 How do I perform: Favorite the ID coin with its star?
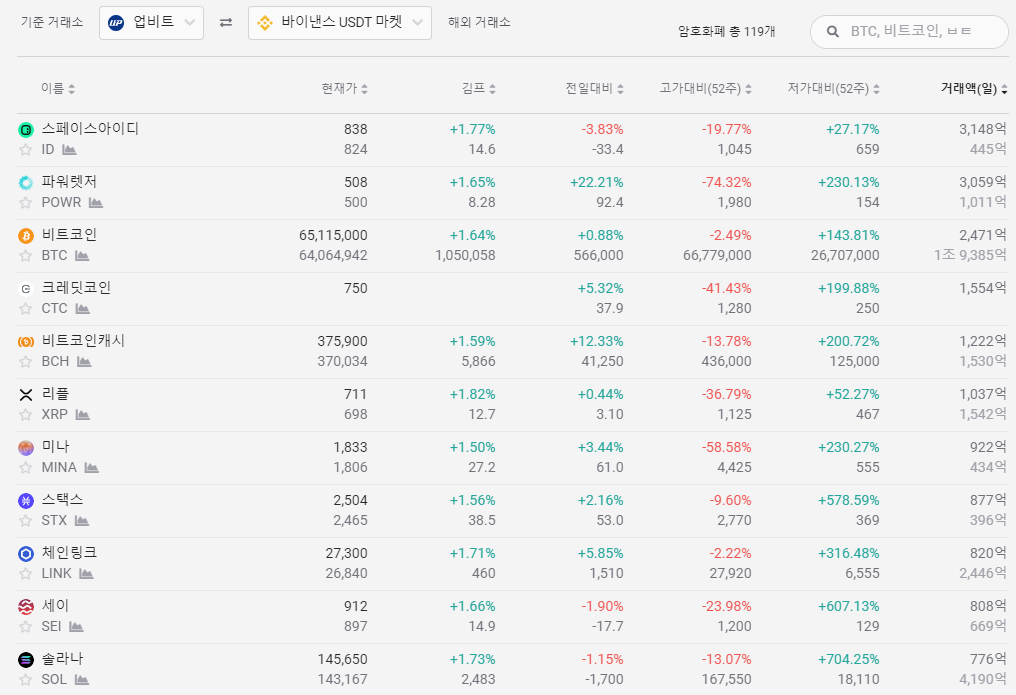(x=25, y=150)
